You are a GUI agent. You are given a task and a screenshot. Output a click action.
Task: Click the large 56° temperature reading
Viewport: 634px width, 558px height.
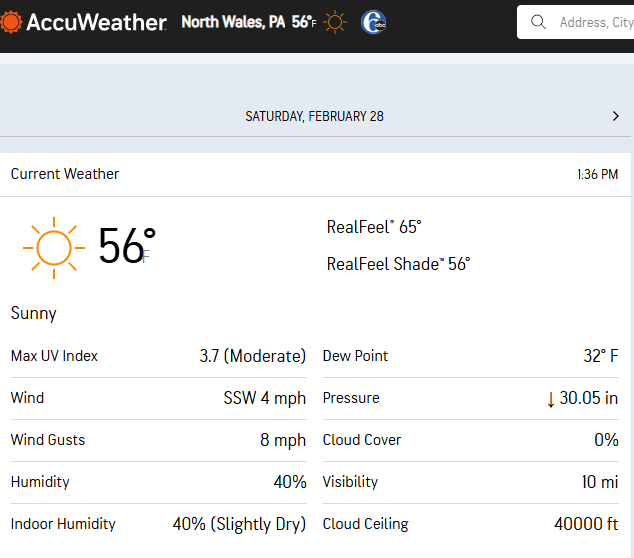click(x=126, y=246)
